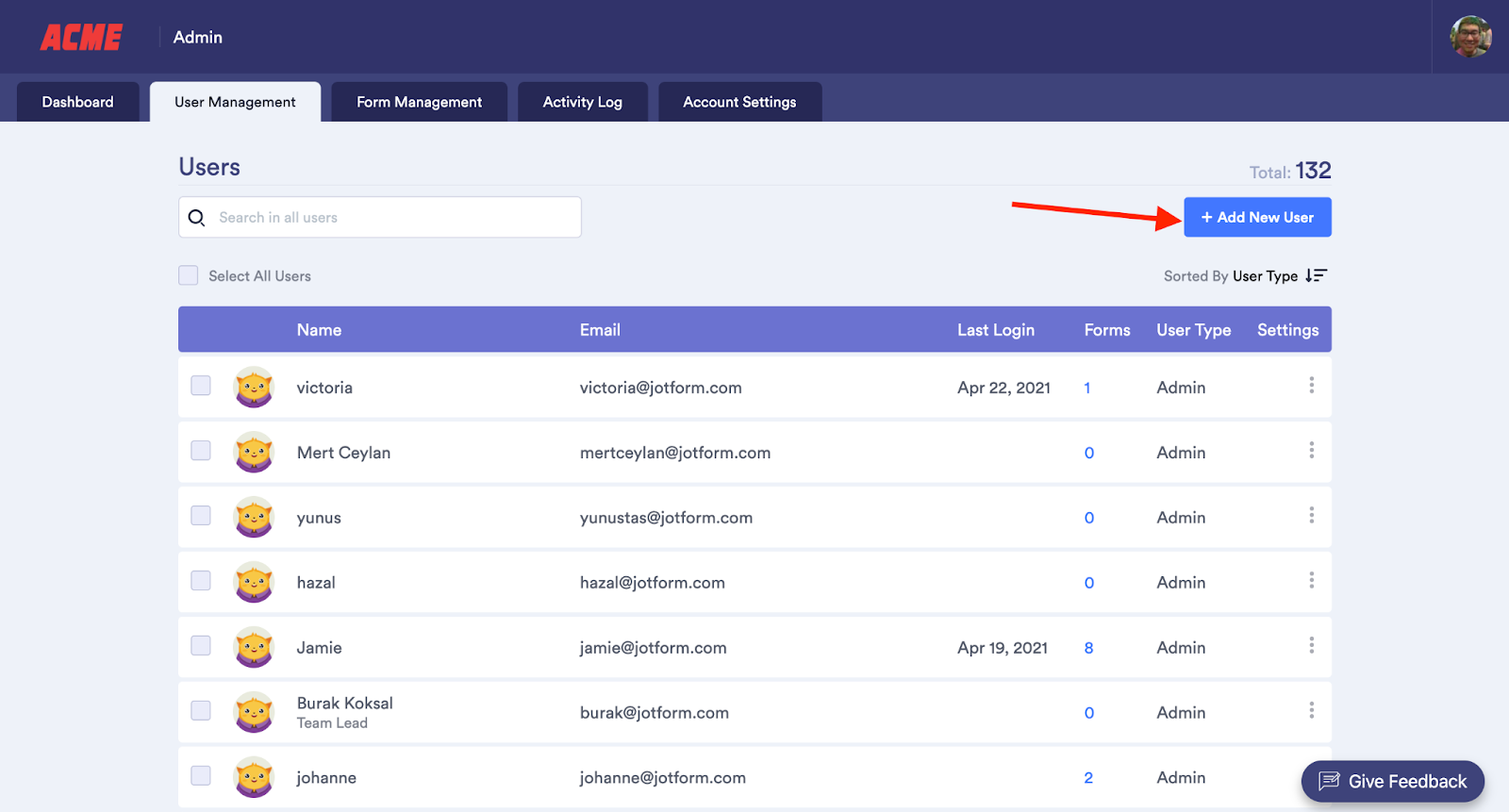Click the sort order icon beside User Type
The width and height of the screenshot is (1509, 812).
pyautogui.click(x=1316, y=276)
